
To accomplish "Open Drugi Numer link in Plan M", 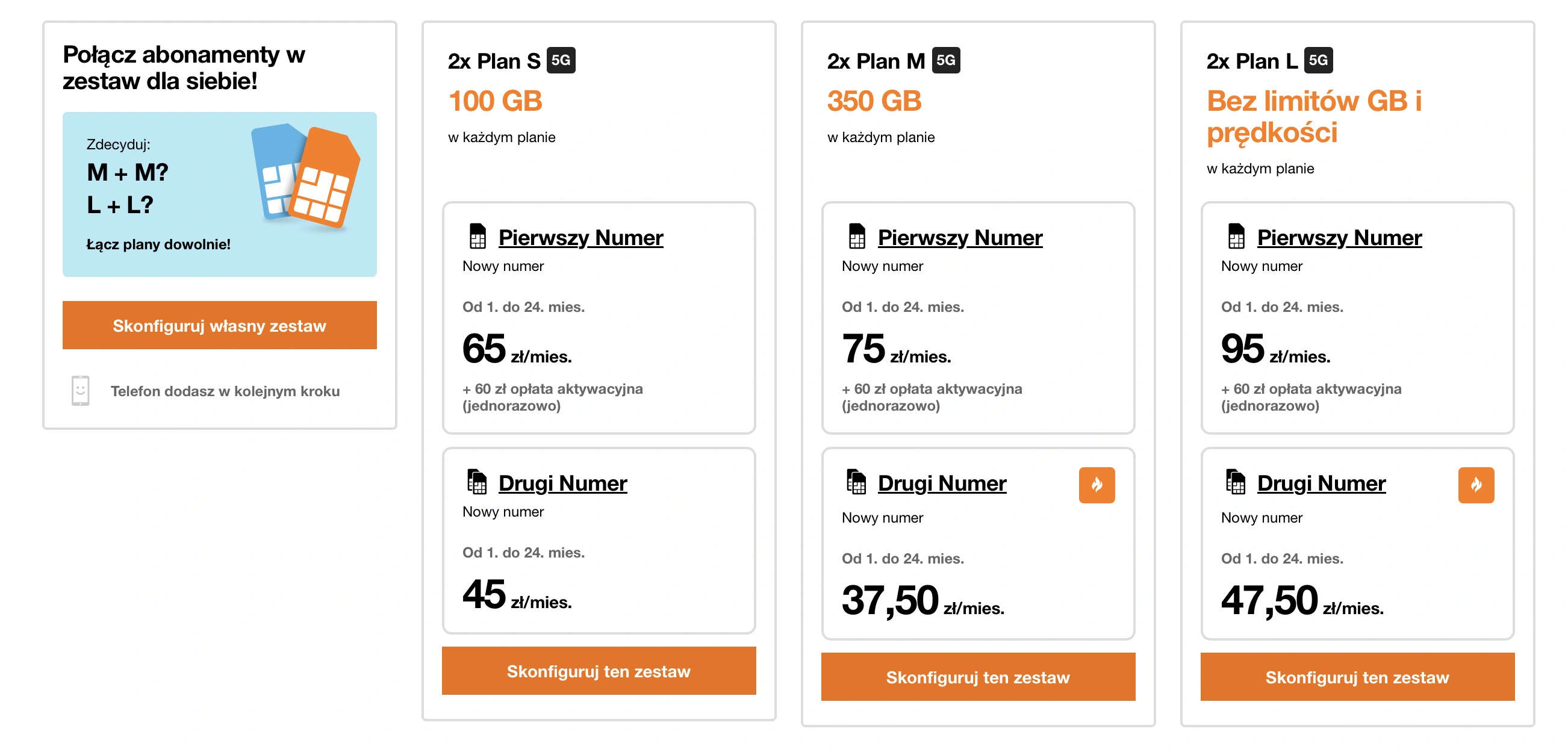I will pos(942,483).
